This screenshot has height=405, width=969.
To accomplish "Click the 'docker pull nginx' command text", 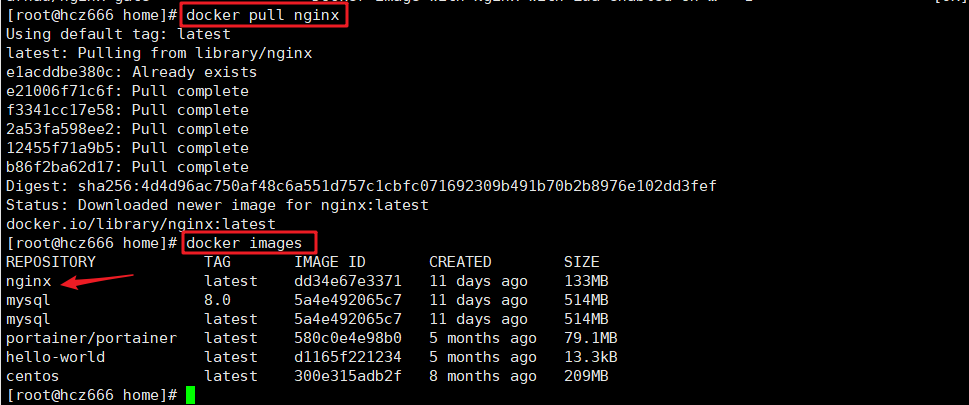I will (263, 15).
